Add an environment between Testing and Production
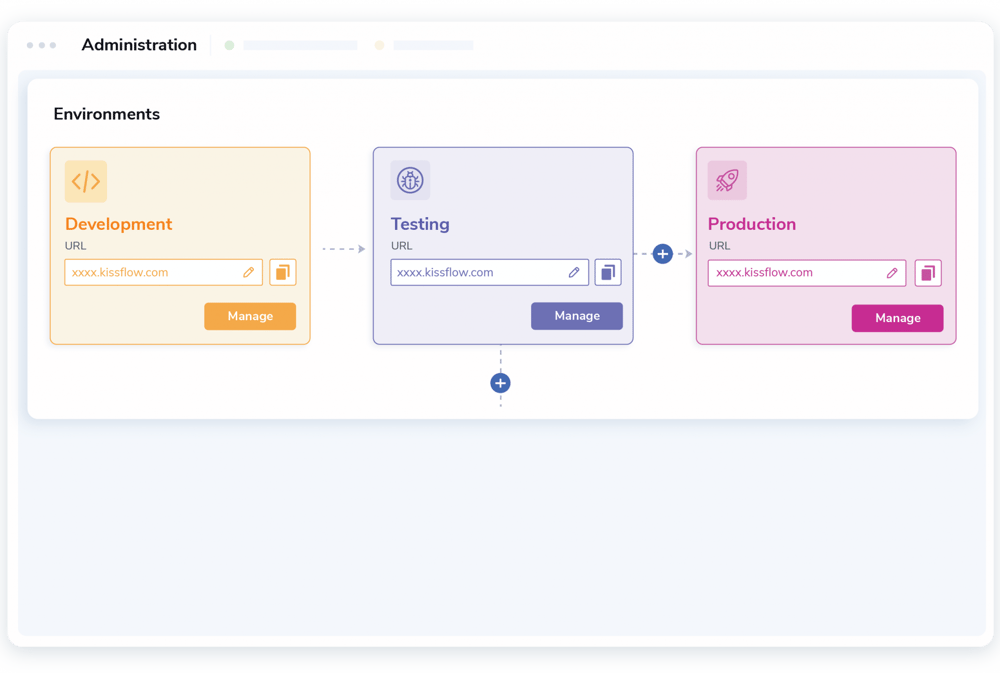 click(662, 254)
